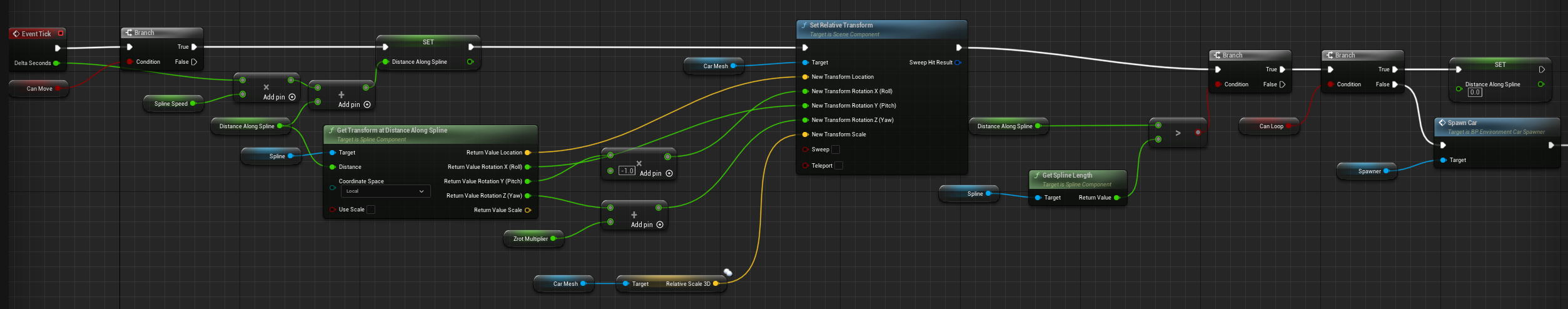
Task: Enable the Teleport checkbox
Action: tap(839, 166)
